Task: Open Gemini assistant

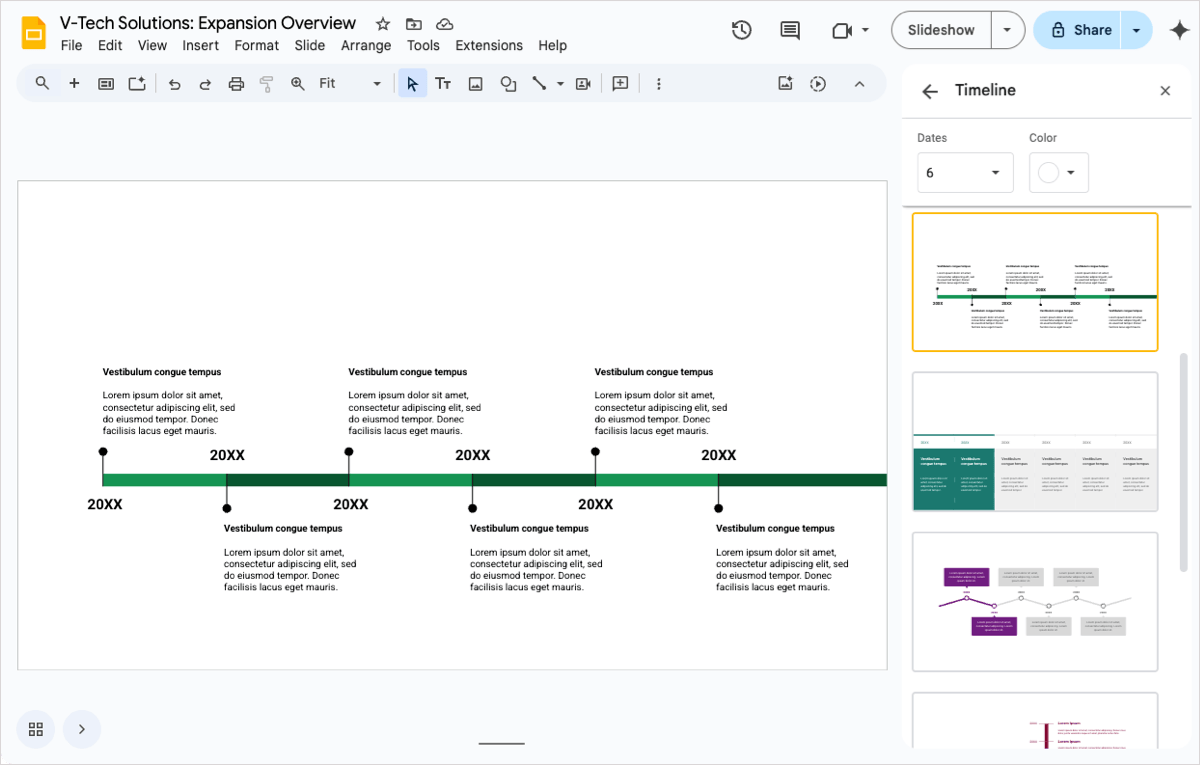Action: tap(1180, 30)
